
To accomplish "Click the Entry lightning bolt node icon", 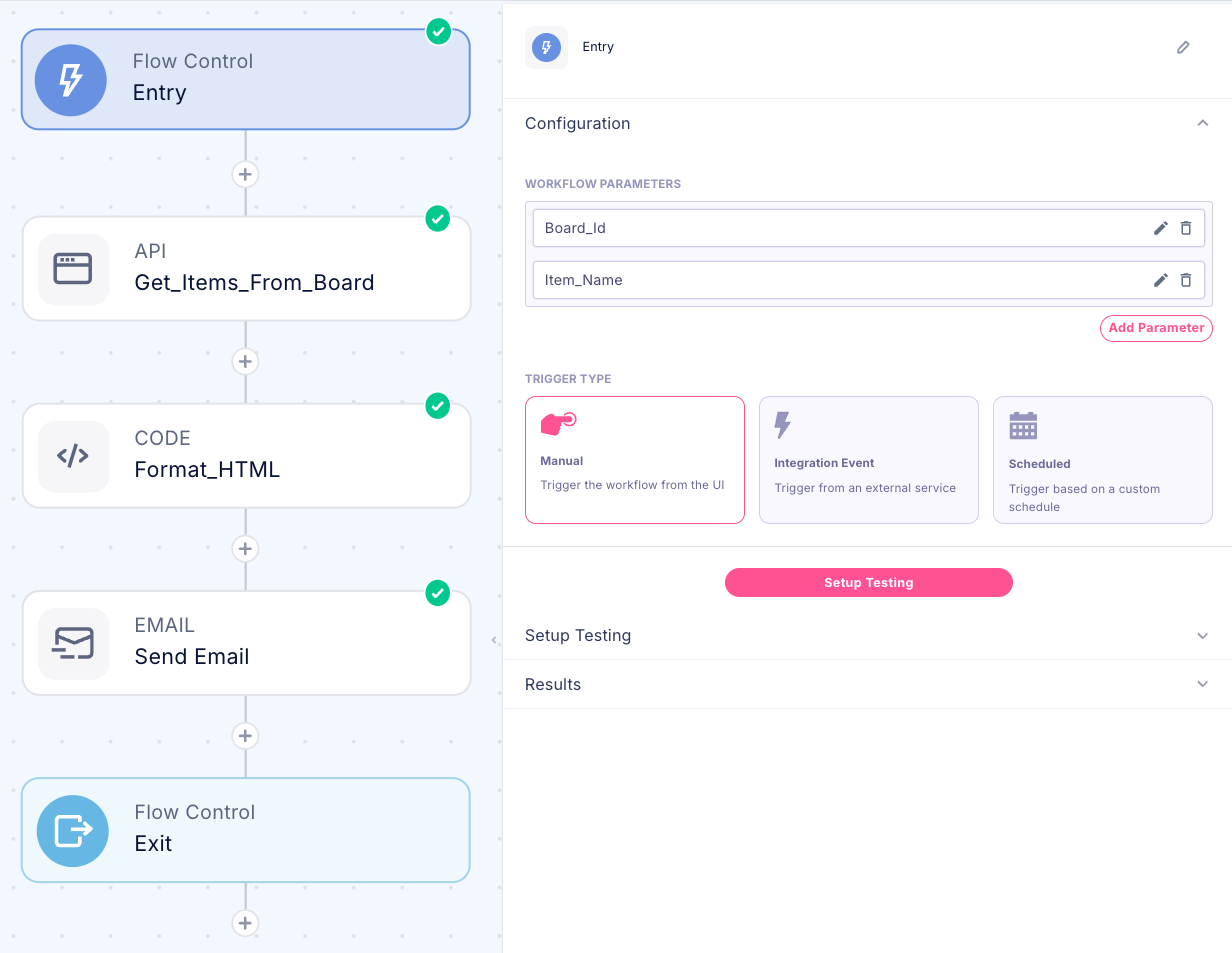I will coord(71,80).
